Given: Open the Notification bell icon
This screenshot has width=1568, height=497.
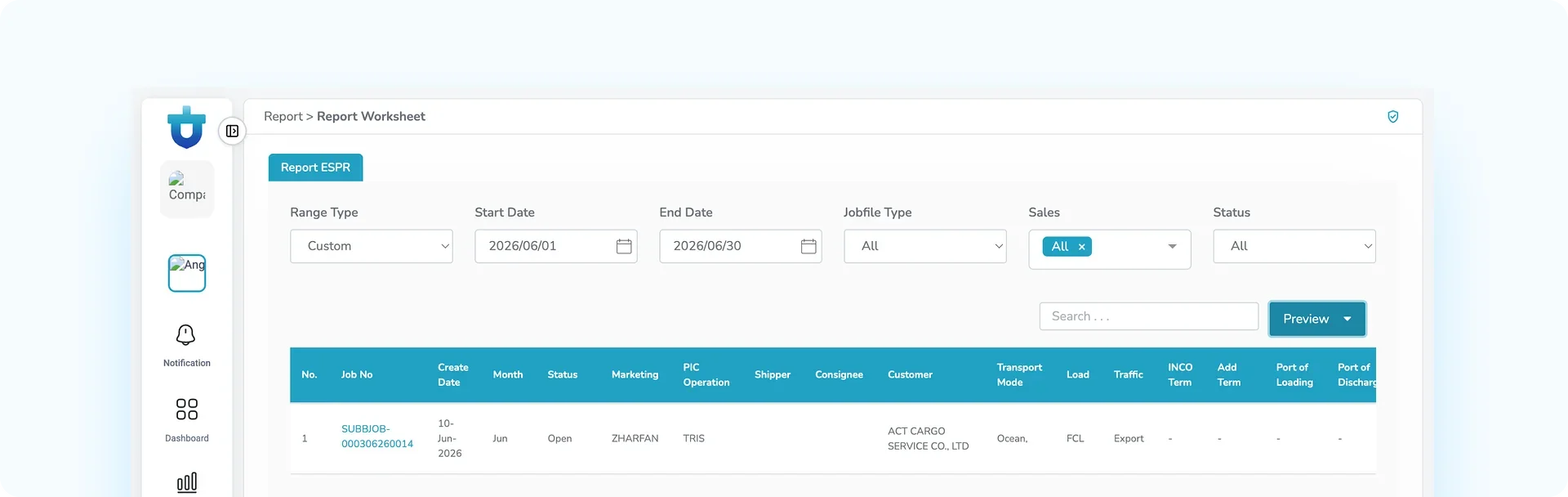Looking at the screenshot, I should pos(186,335).
